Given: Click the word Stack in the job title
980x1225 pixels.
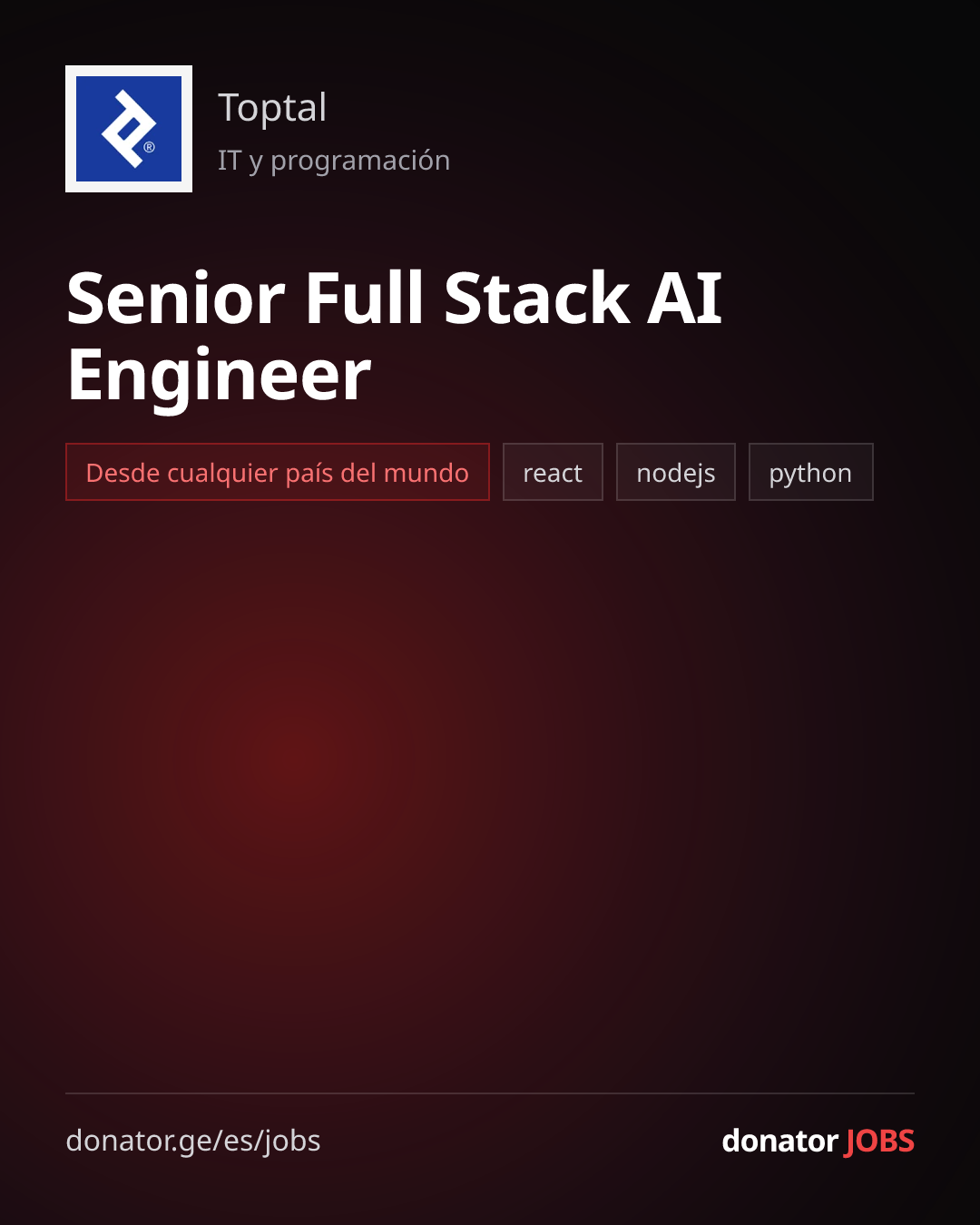Looking at the screenshot, I should pos(536,298).
